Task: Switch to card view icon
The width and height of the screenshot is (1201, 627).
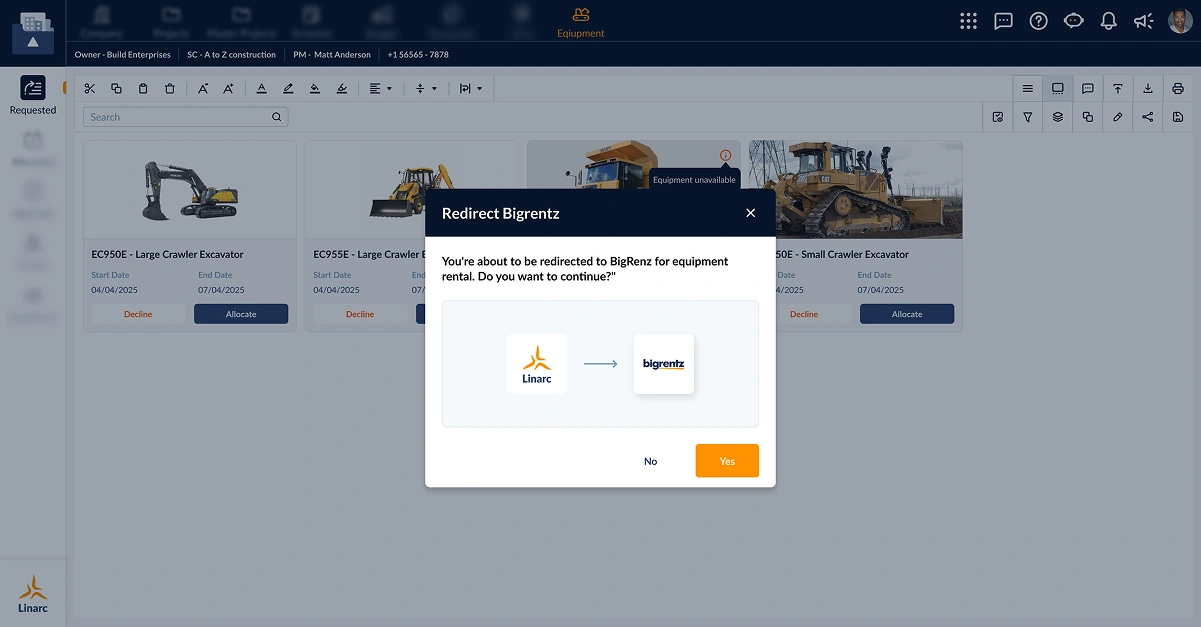Action: click(x=1057, y=88)
